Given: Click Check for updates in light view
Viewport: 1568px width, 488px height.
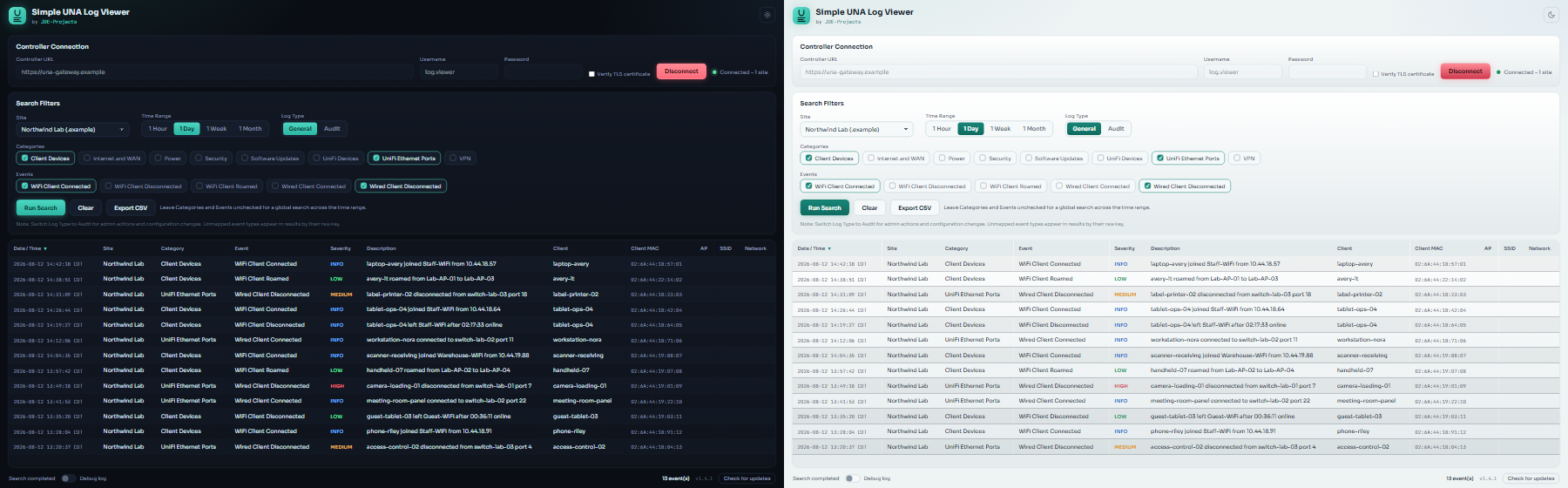Looking at the screenshot, I should click(1531, 478).
